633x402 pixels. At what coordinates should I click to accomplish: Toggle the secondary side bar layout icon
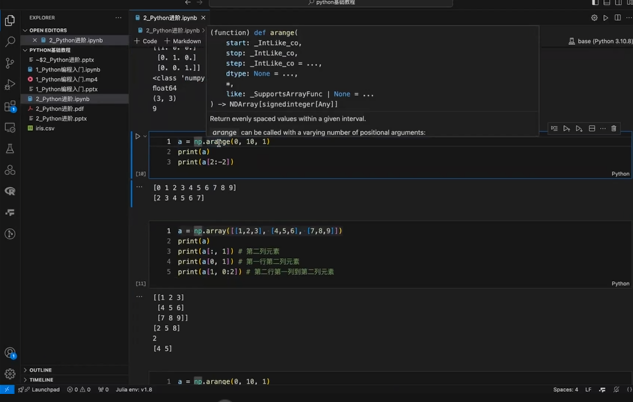tap(618, 2)
